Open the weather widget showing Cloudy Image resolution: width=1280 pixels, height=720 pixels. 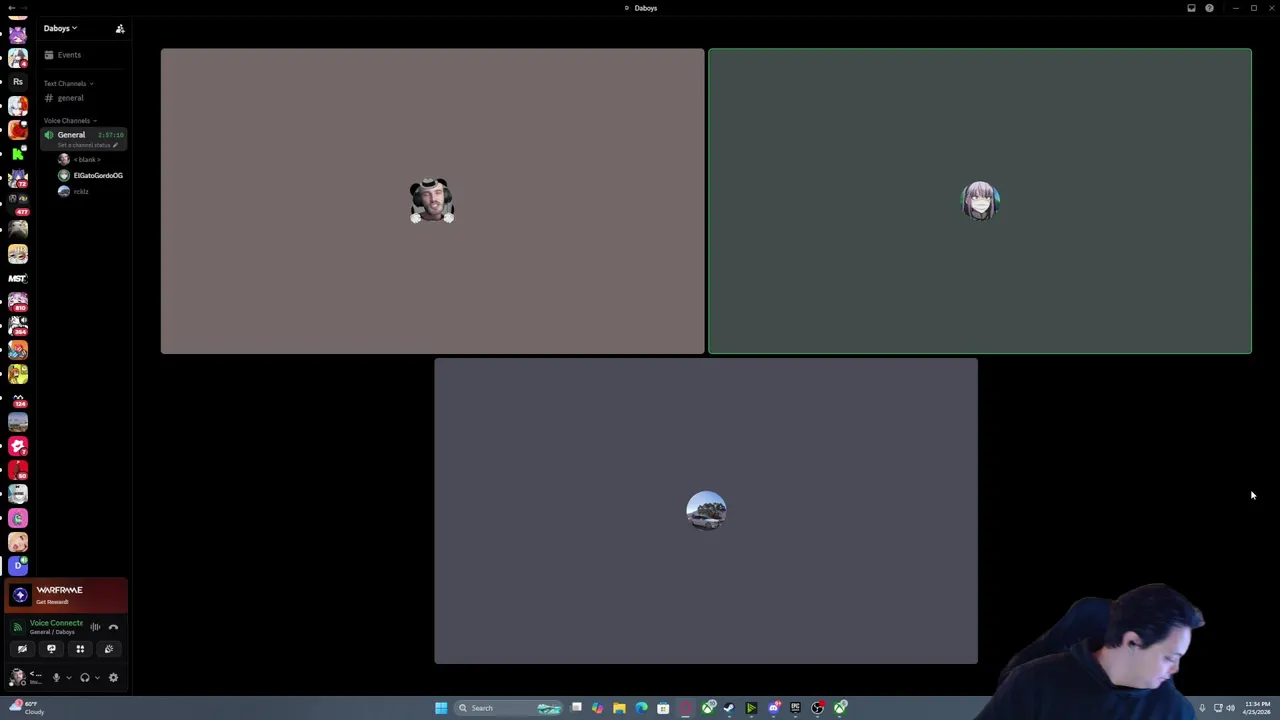pos(27,707)
